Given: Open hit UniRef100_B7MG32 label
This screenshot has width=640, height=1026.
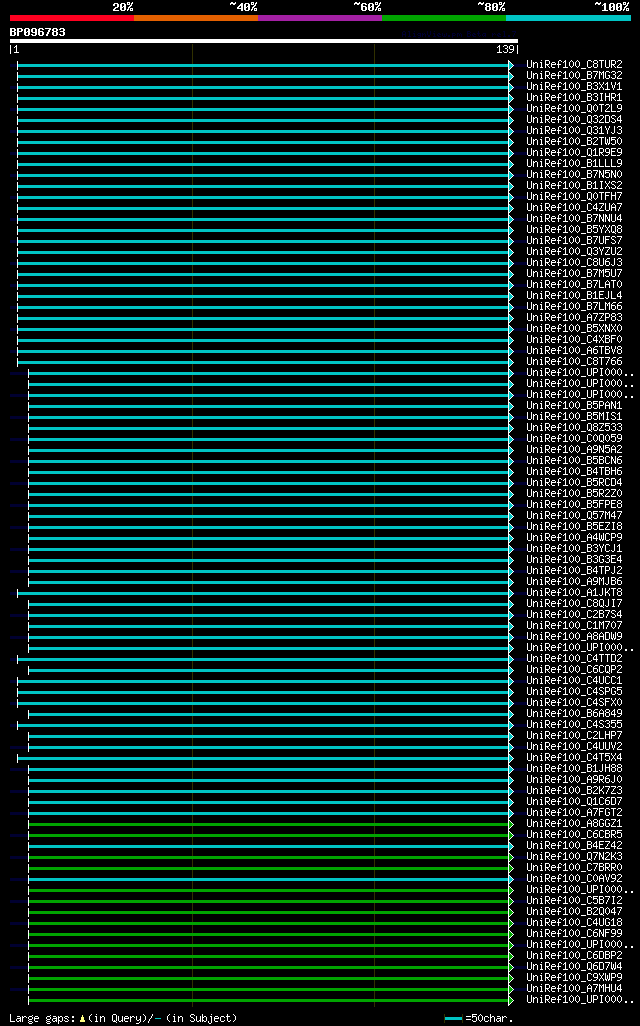Looking at the screenshot, I should [575, 76].
